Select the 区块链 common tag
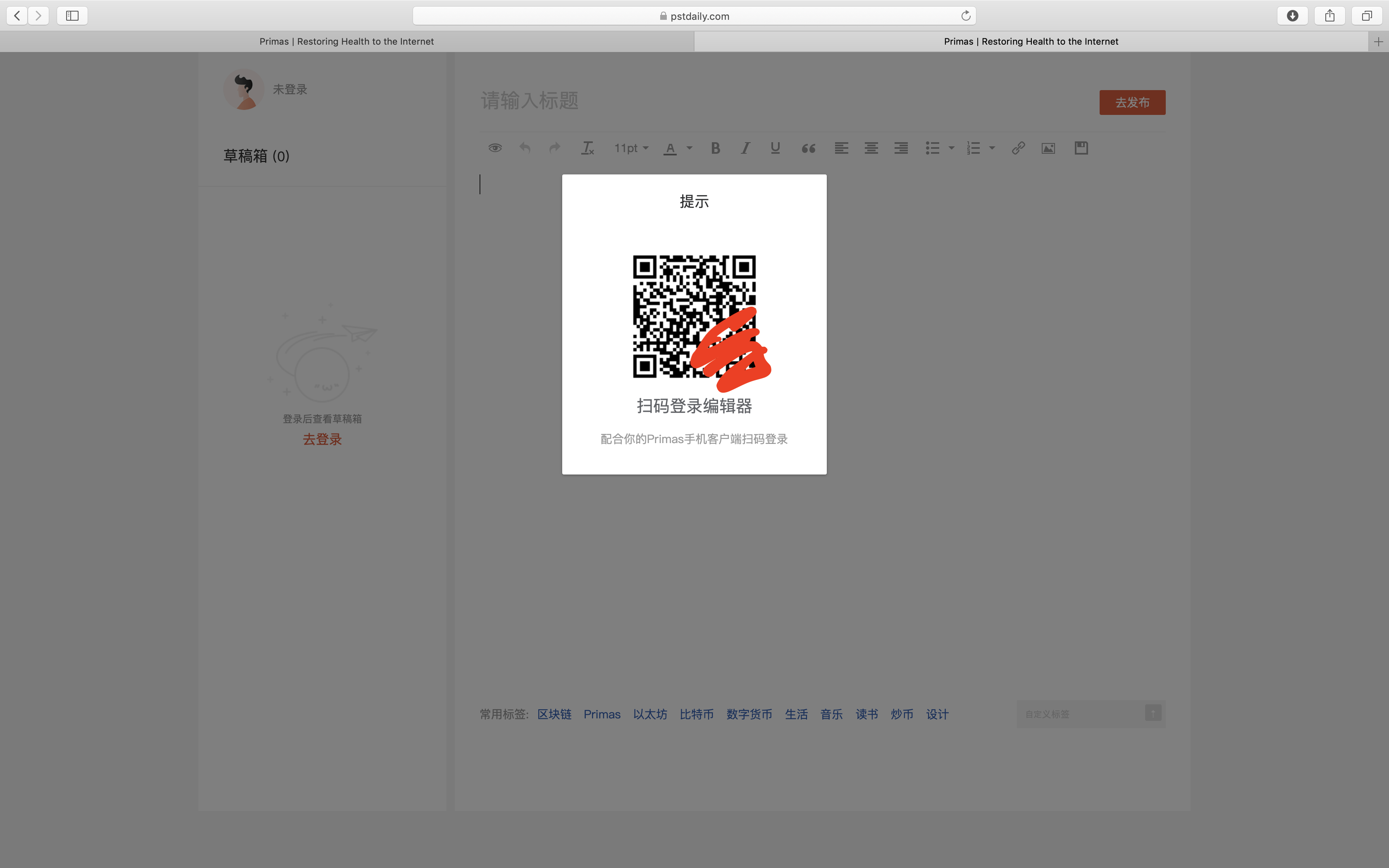The height and width of the screenshot is (868, 1389). tap(554, 714)
